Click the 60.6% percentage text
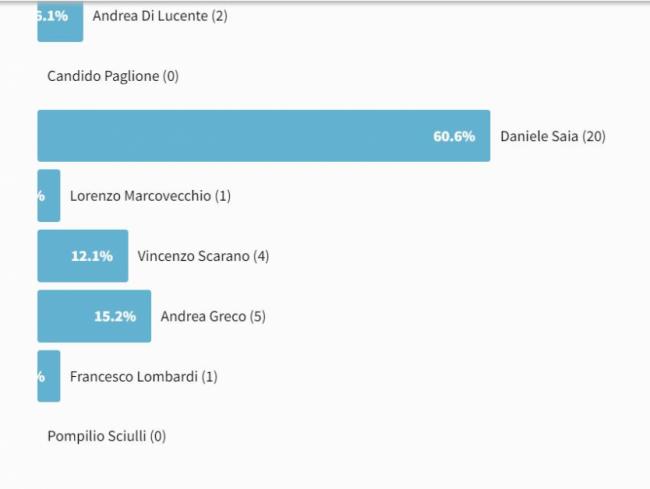This screenshot has height=489, width=650. [x=454, y=136]
